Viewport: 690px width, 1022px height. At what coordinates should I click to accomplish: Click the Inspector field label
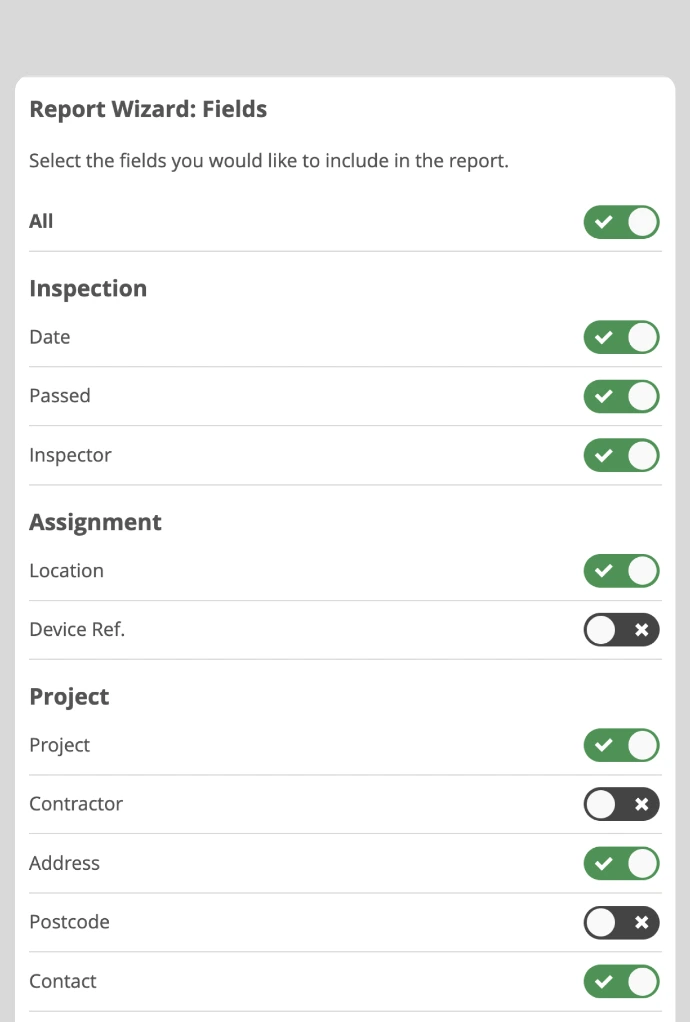70,455
